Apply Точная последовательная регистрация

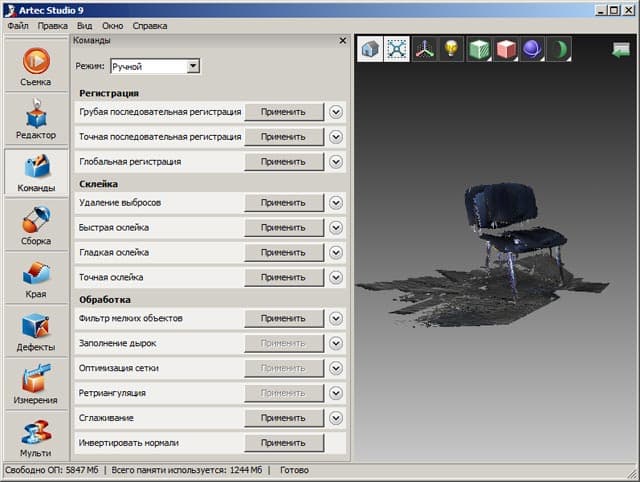(284, 137)
